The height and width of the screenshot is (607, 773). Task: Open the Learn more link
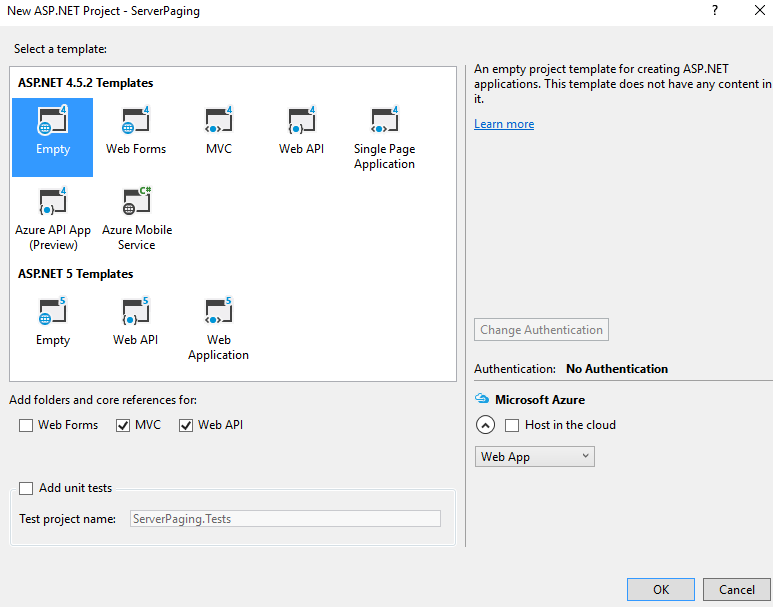pos(504,124)
